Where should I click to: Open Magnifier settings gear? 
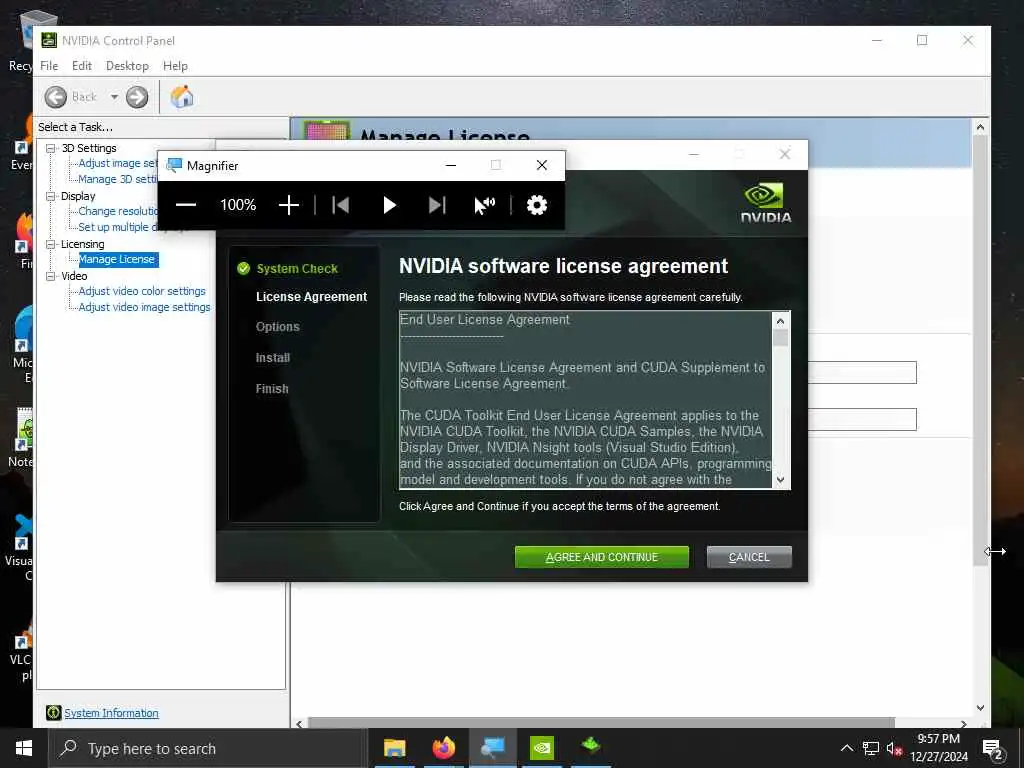coord(537,205)
